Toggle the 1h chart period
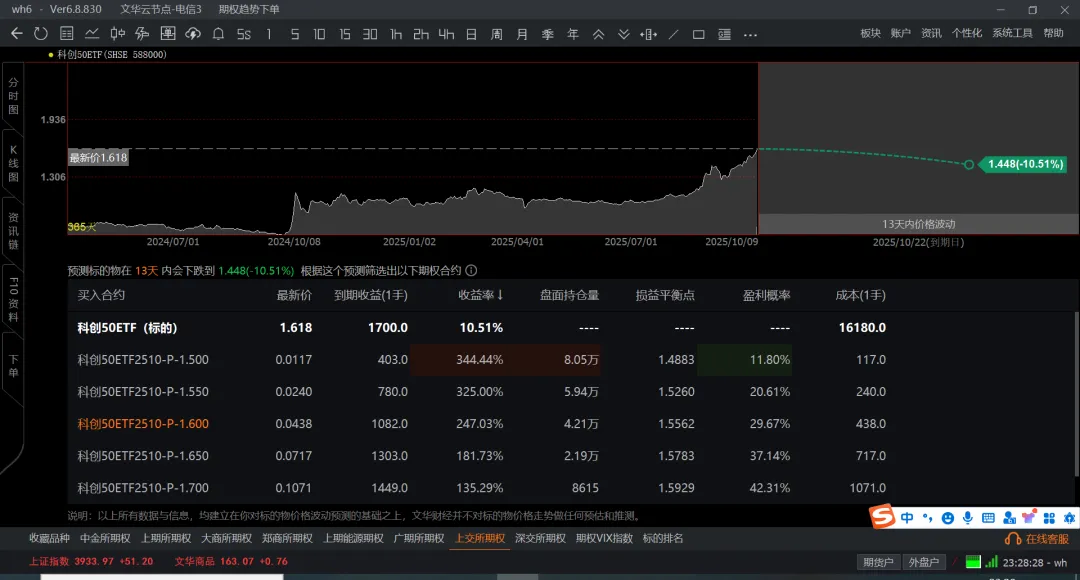The image size is (1080, 580). [396, 34]
